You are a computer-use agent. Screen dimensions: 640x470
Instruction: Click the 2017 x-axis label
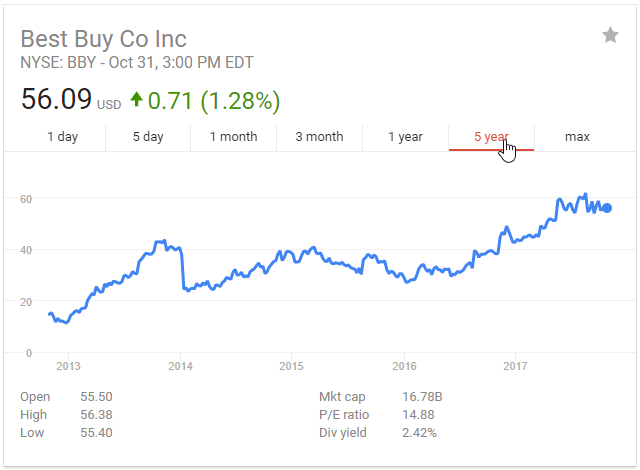pyautogui.click(x=515, y=366)
